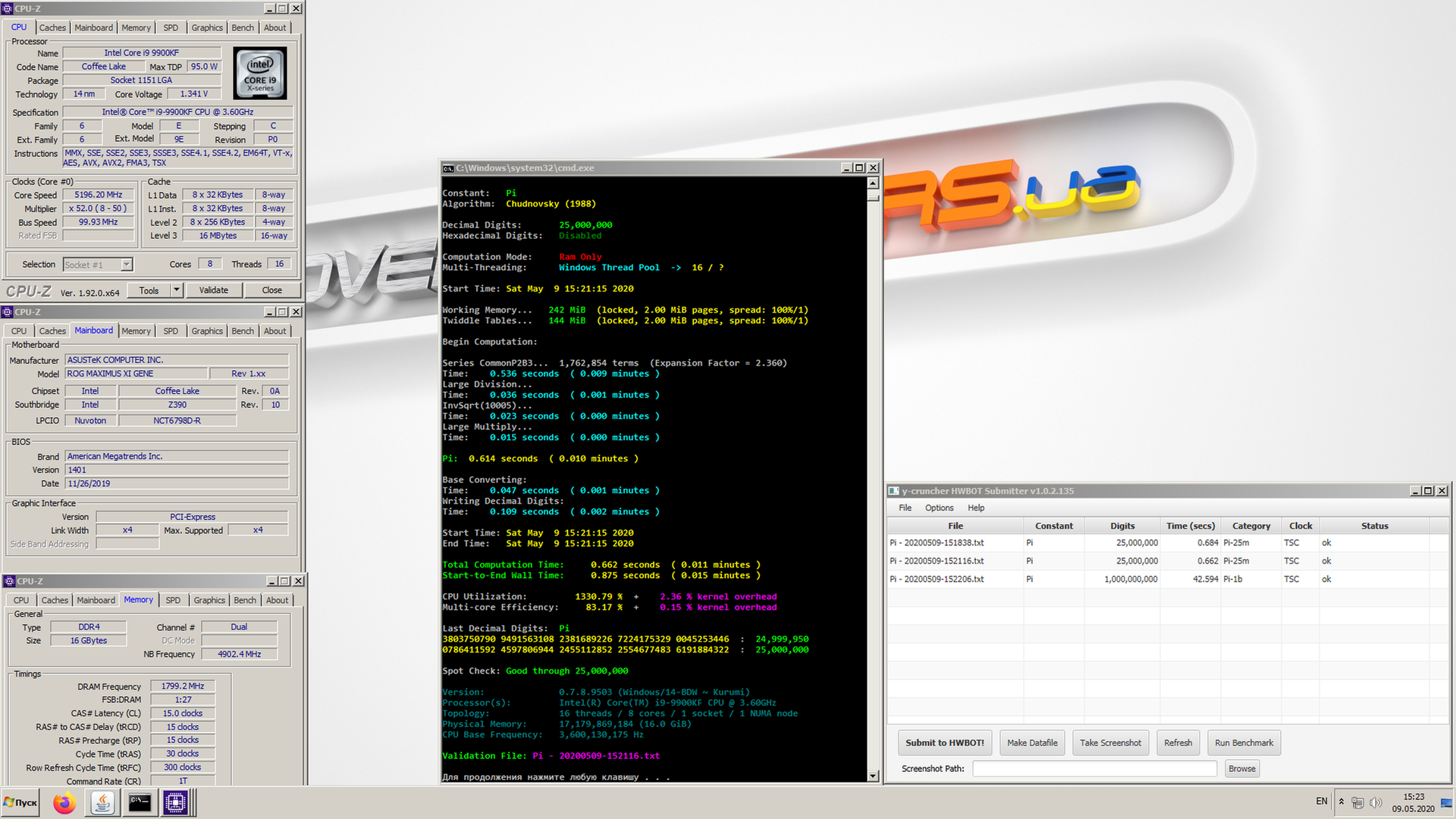Switch to the CPU tab in the CPU-Z window showing Mainboard
Image resolution: width=1456 pixels, height=819 pixels.
(x=19, y=331)
